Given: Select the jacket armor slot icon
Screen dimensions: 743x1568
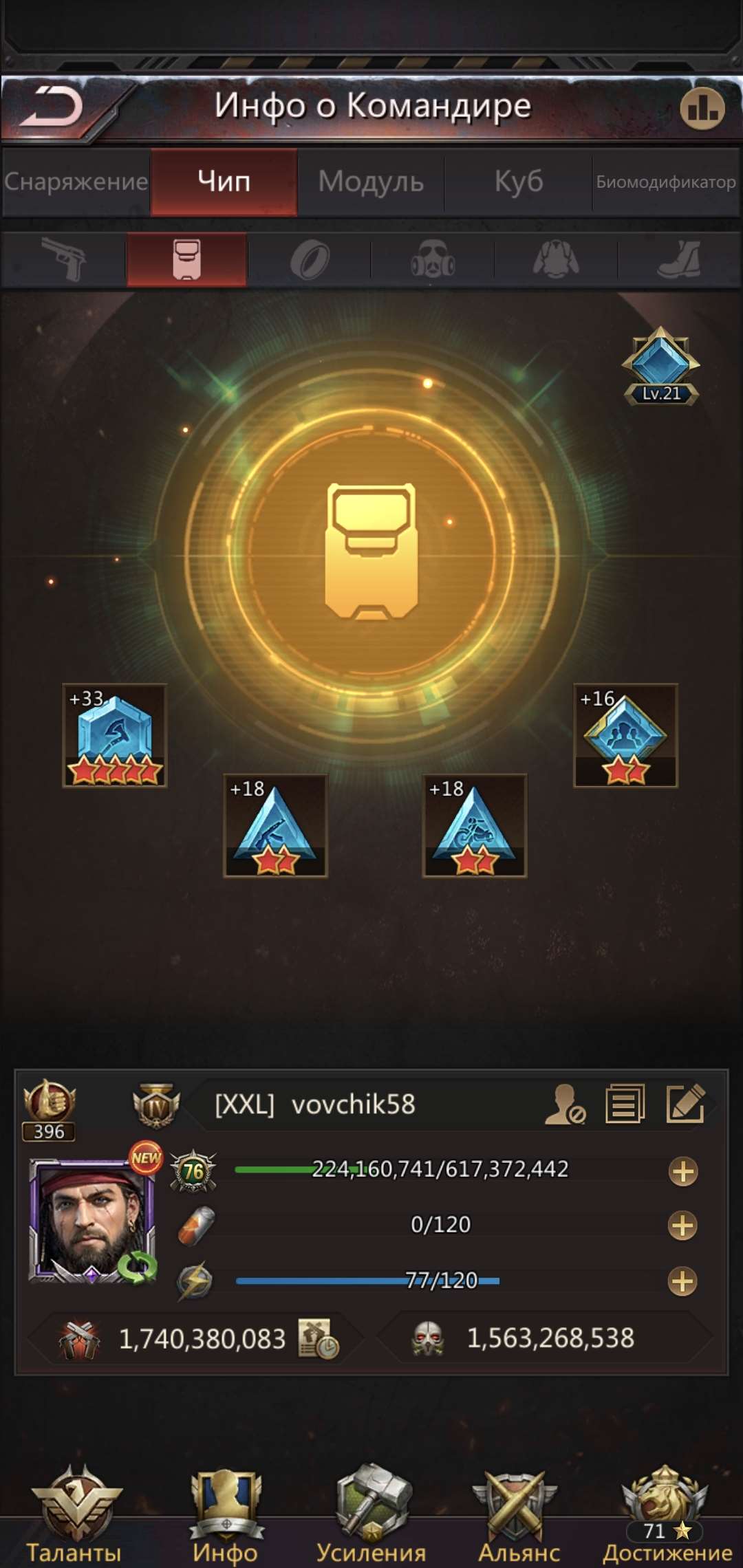Looking at the screenshot, I should pyautogui.click(x=556, y=259).
